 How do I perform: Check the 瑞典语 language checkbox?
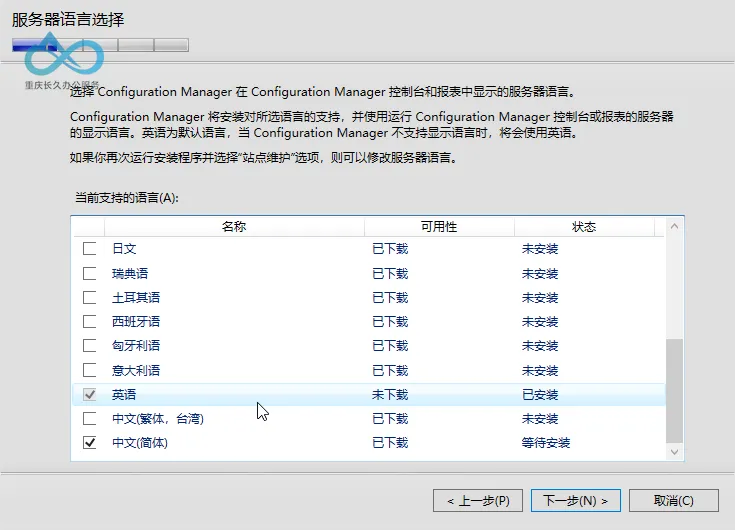(90, 273)
